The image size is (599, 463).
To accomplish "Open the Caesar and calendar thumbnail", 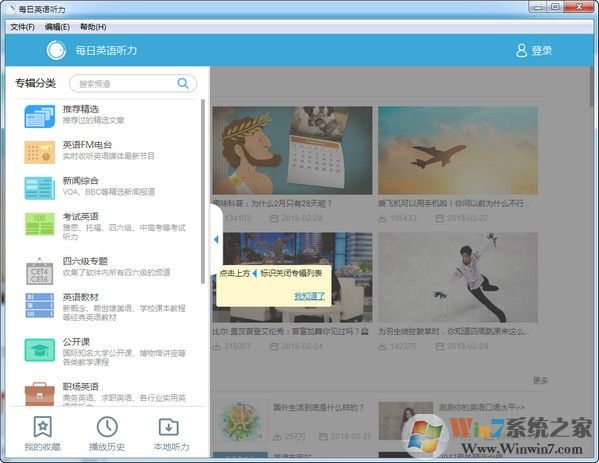I will pos(292,151).
